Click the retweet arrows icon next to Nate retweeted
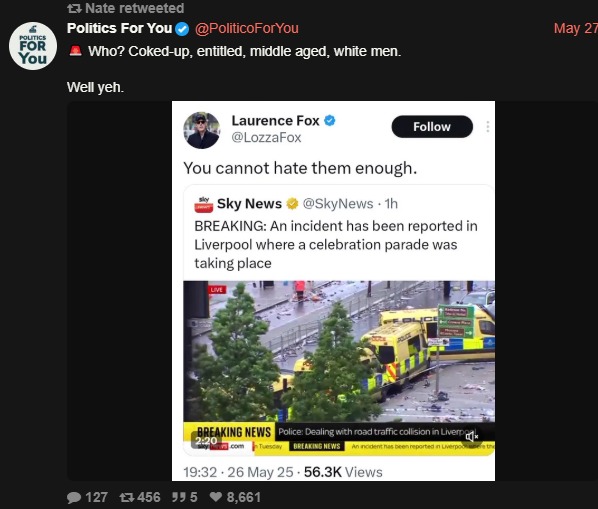 click(74, 8)
